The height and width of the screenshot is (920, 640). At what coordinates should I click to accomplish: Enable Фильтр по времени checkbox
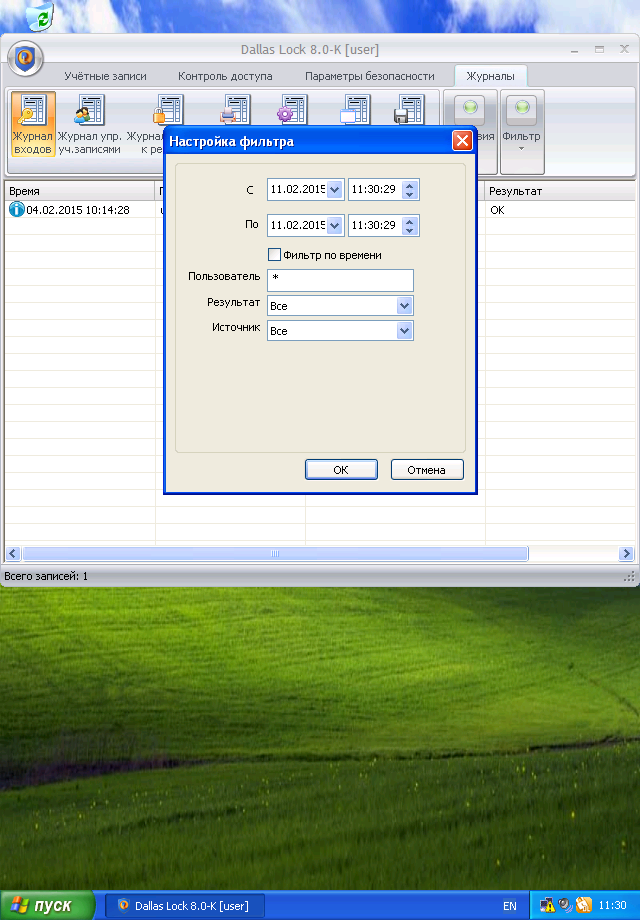274,255
